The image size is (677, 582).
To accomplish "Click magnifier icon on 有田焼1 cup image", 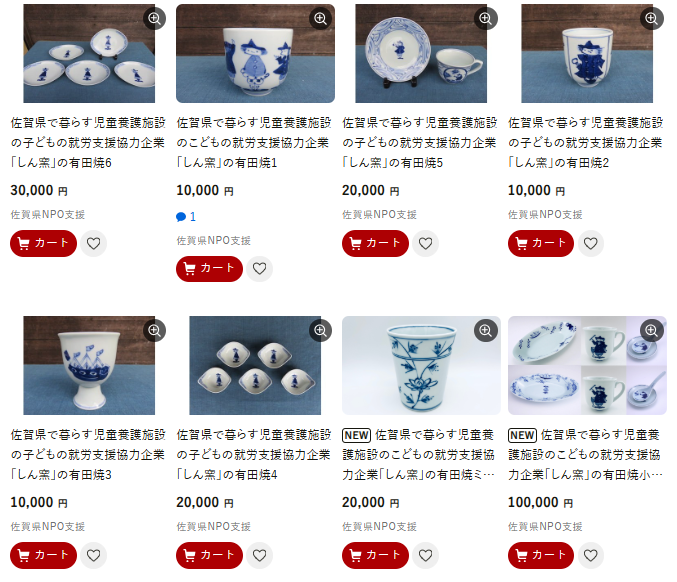I will point(320,19).
